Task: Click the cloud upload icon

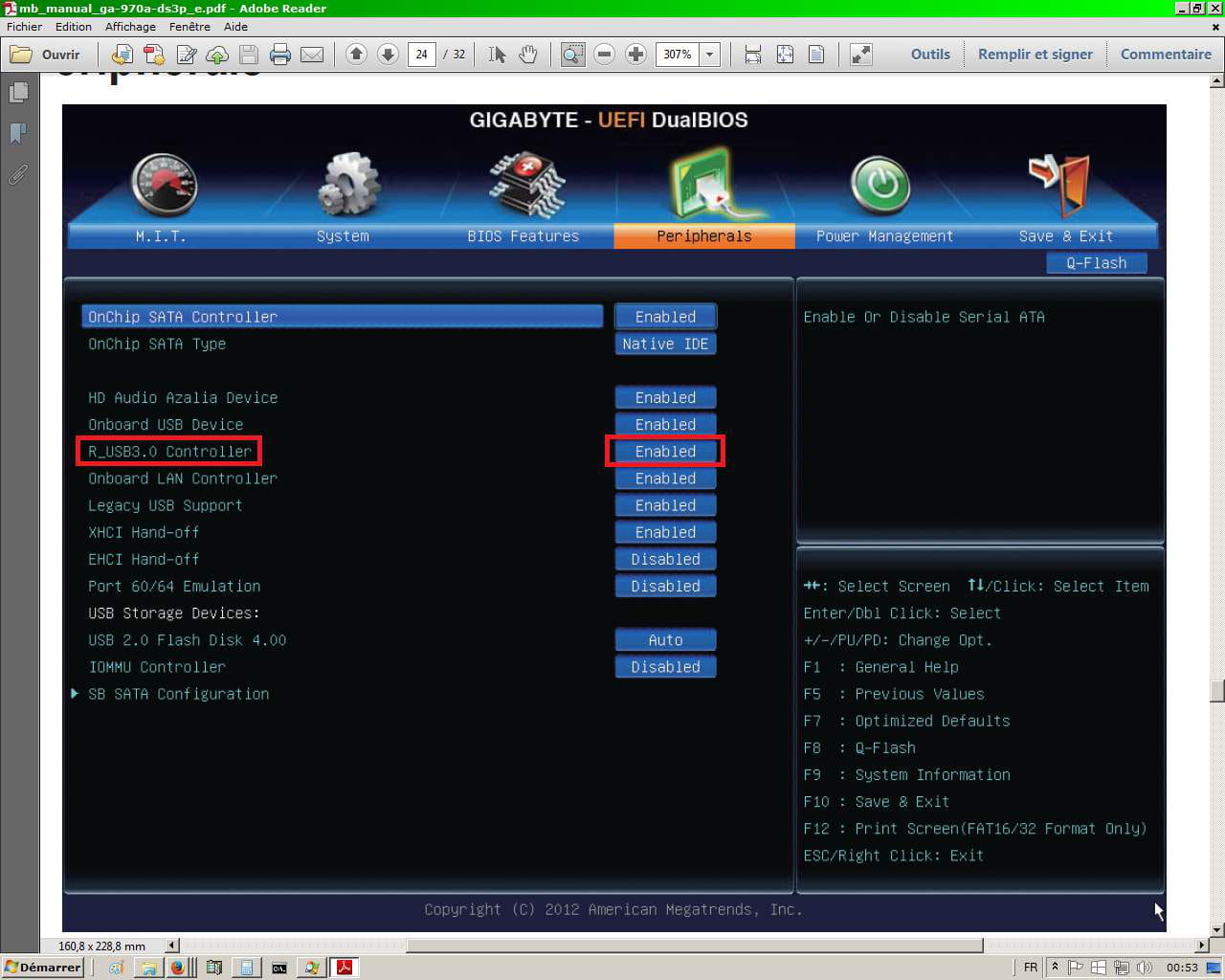Action: click(217, 55)
